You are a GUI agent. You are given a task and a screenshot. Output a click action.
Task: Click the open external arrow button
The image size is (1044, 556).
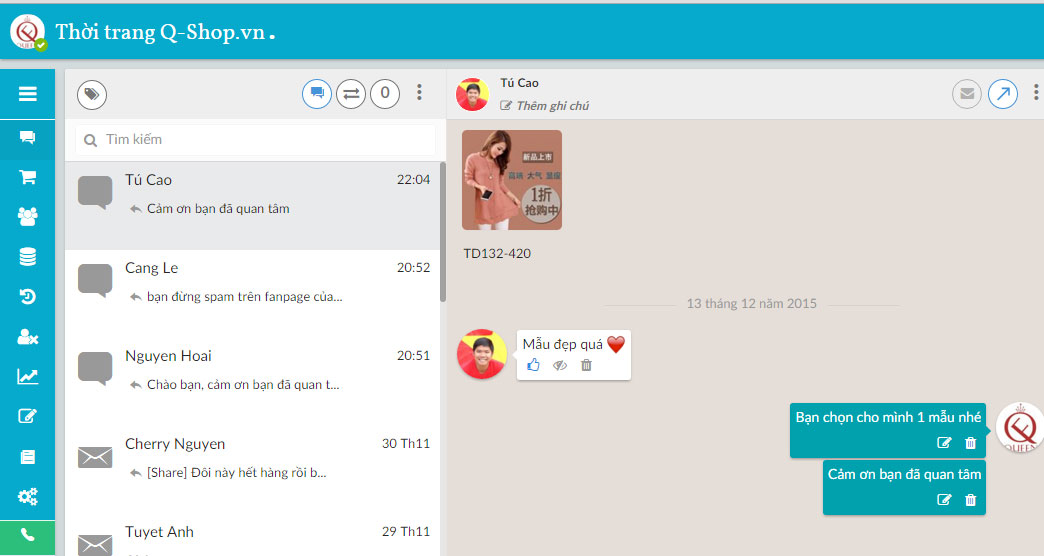tap(1003, 94)
